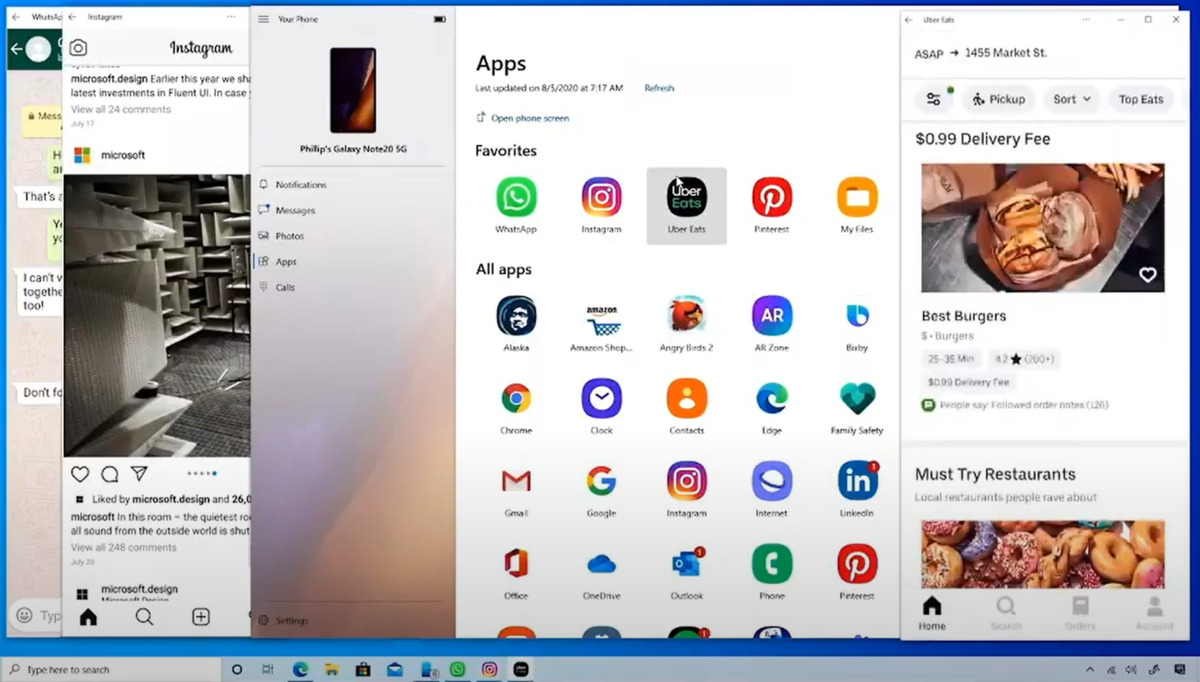Open the Best Burgers restaurant photo

point(1042,228)
